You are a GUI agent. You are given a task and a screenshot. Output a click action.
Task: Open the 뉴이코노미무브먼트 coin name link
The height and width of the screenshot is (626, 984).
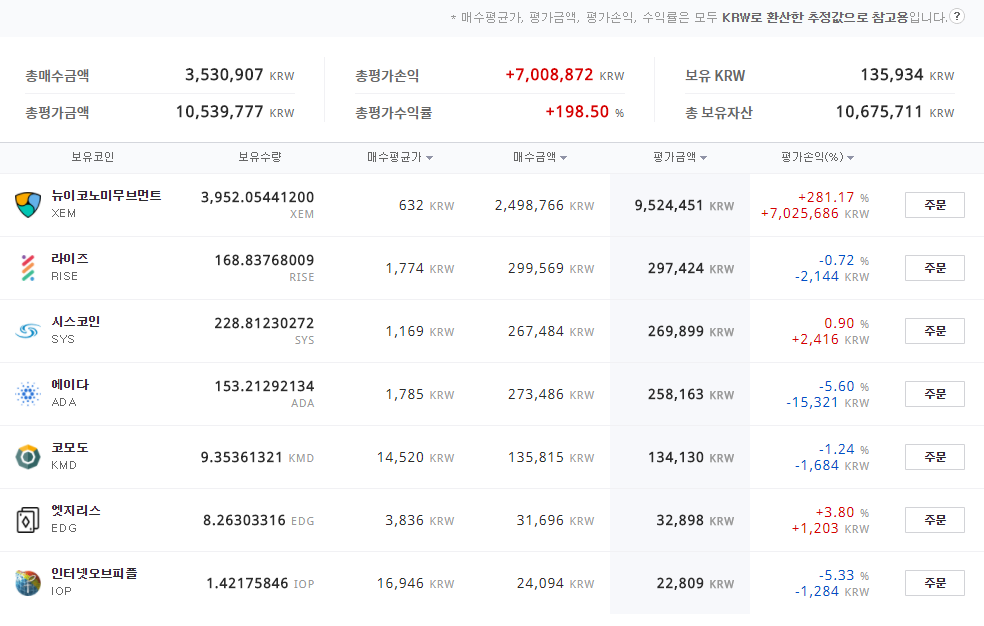tap(106, 196)
